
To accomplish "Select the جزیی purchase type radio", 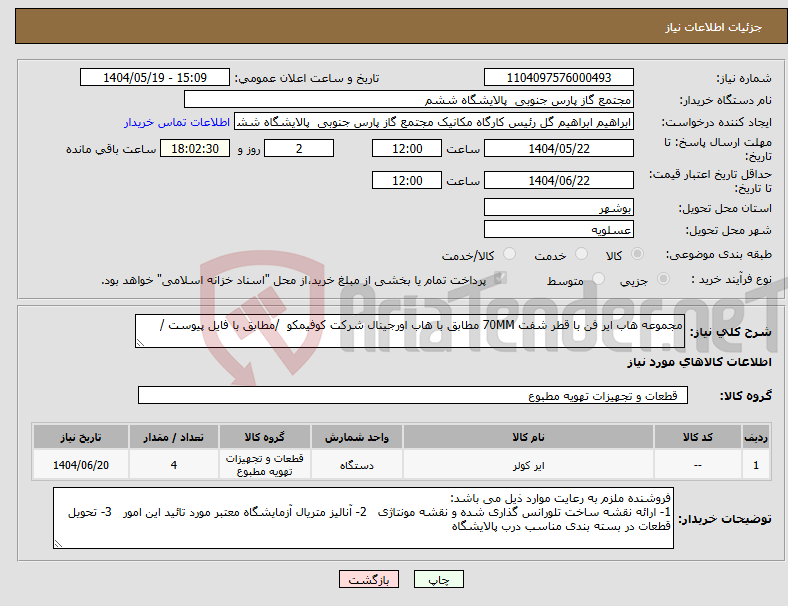I will coord(663,279).
